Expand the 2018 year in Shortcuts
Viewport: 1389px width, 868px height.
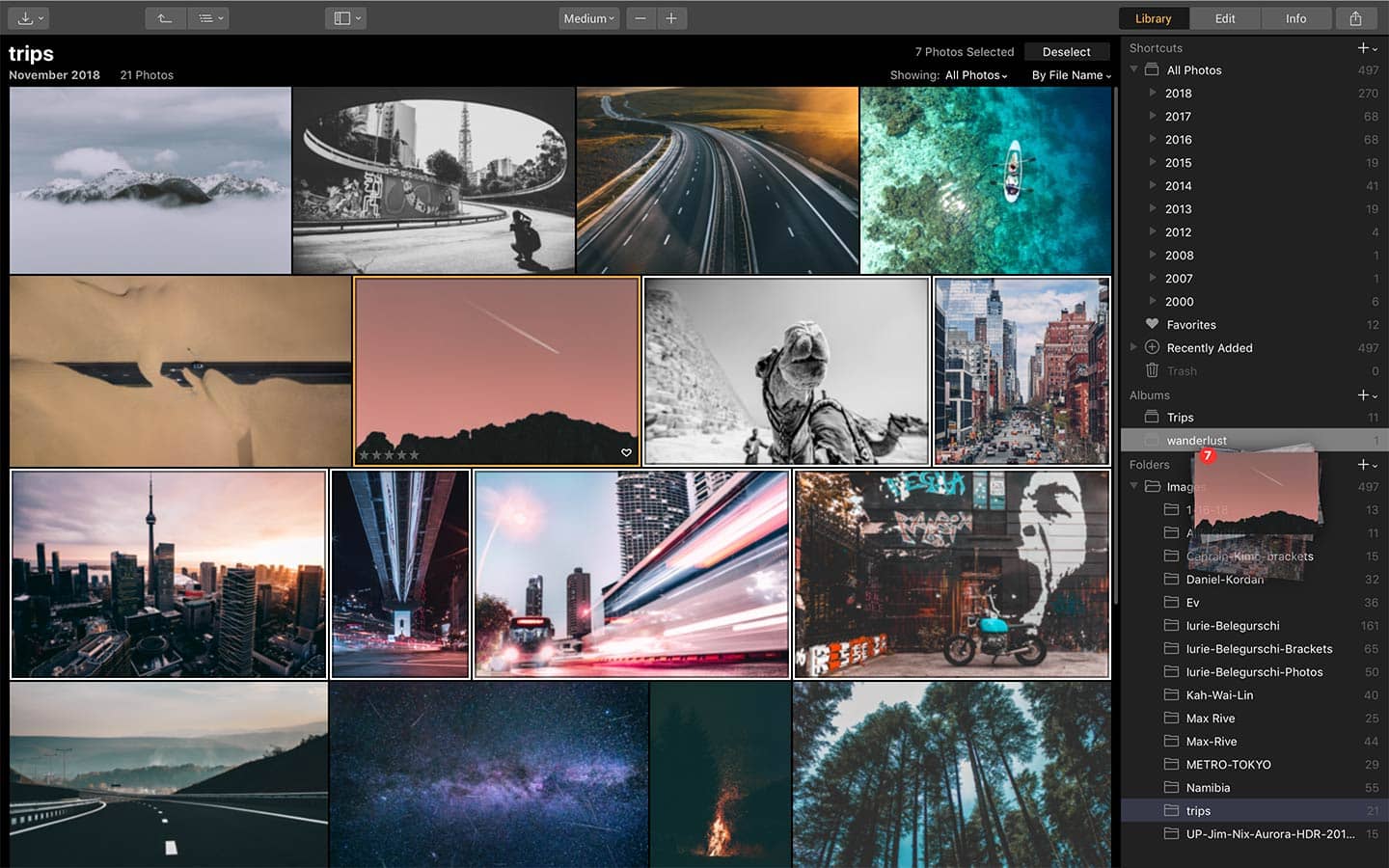tap(1153, 94)
